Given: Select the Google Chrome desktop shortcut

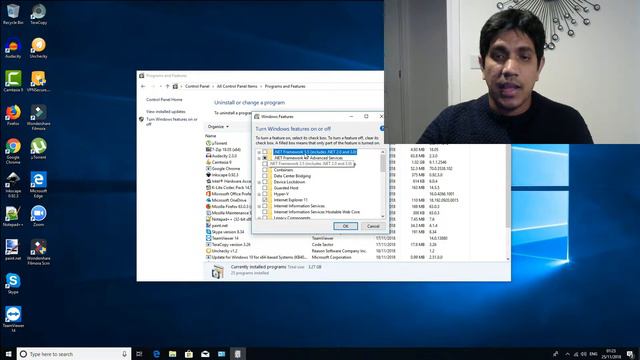Looking at the screenshot, I should tap(13, 151).
